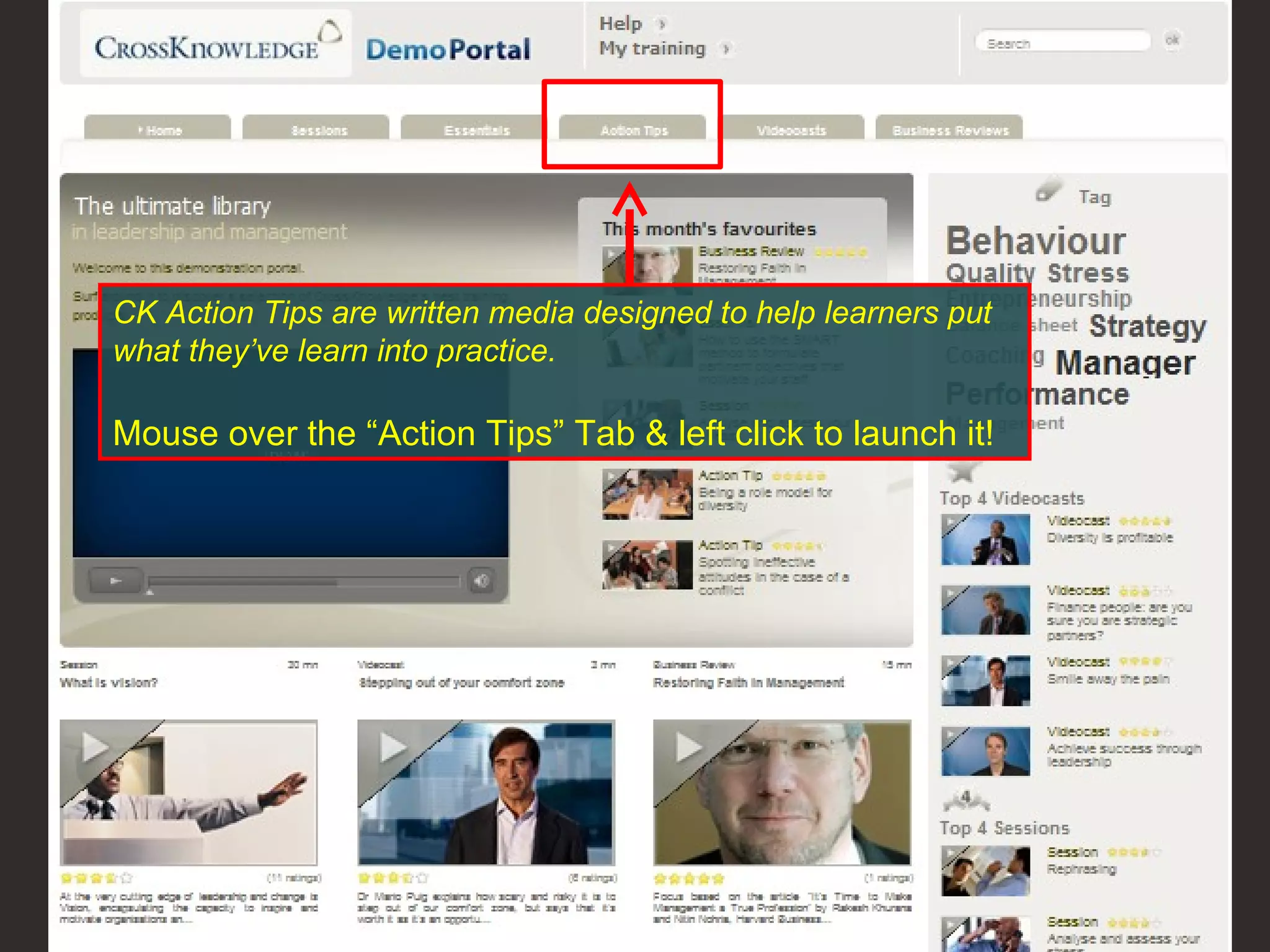Select the Stress tag
The width and height of the screenshot is (1270, 952).
pyautogui.click(x=1088, y=273)
